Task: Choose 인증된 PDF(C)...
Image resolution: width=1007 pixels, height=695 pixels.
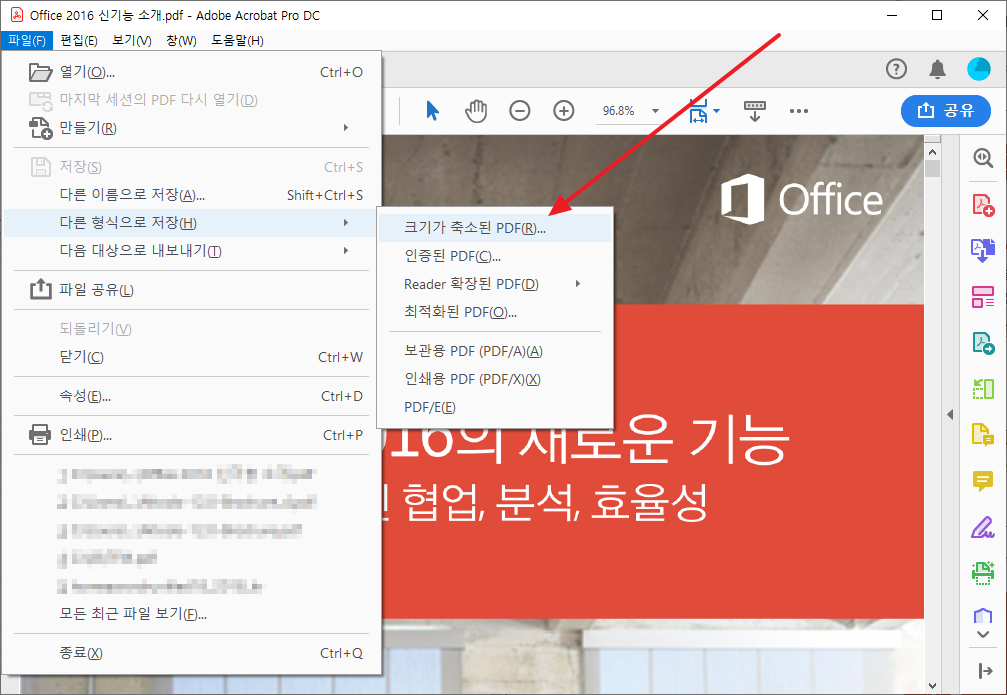Action: (495, 256)
